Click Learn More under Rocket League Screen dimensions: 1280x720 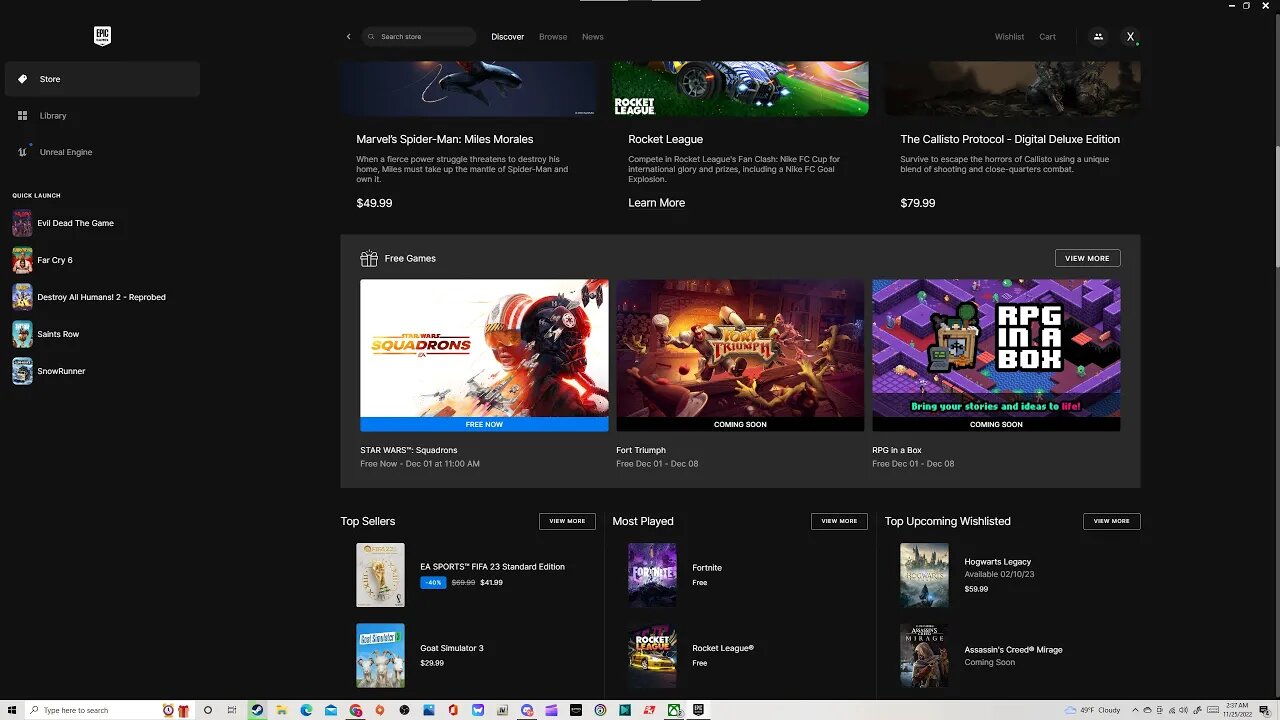[x=656, y=203]
